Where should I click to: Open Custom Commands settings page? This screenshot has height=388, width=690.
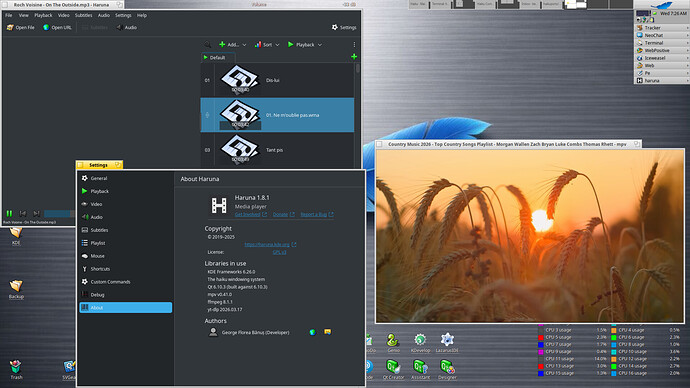coord(125,282)
